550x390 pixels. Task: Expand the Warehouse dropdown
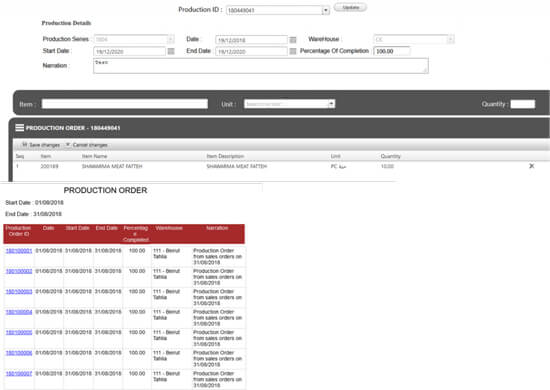(451, 39)
